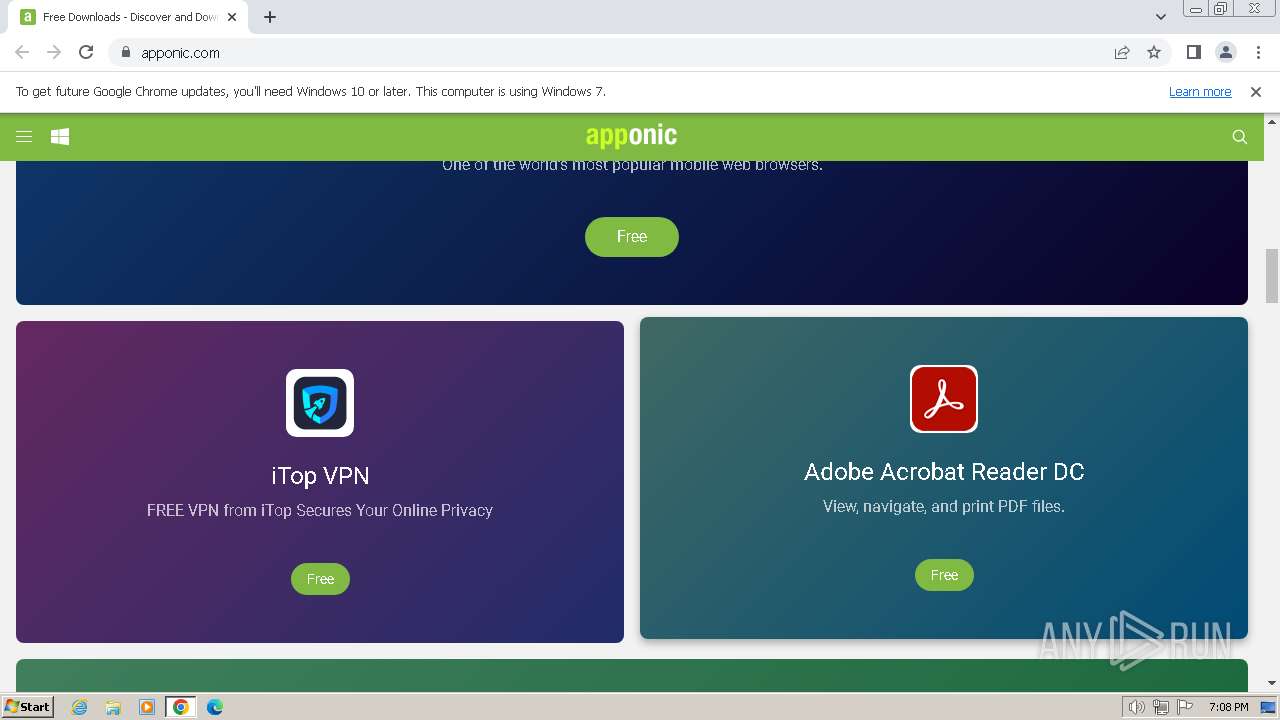This screenshot has width=1280, height=720.
Task: Select the Free Downloads tab
Action: (128, 17)
